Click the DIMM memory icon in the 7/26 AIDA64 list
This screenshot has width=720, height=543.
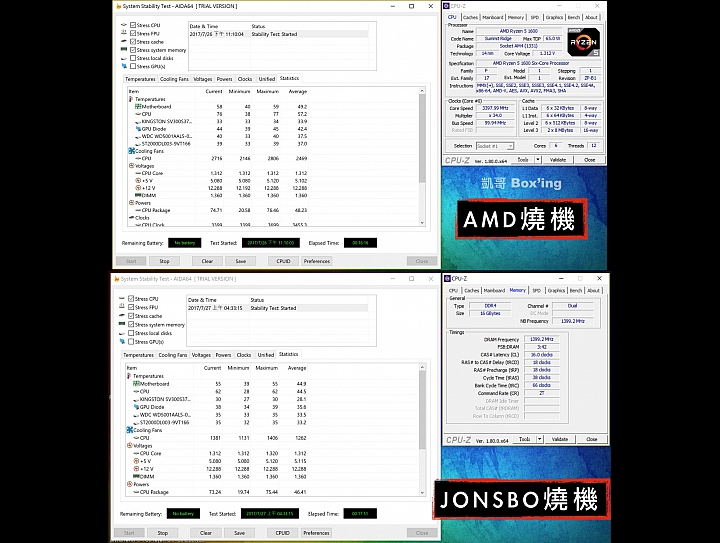point(138,195)
